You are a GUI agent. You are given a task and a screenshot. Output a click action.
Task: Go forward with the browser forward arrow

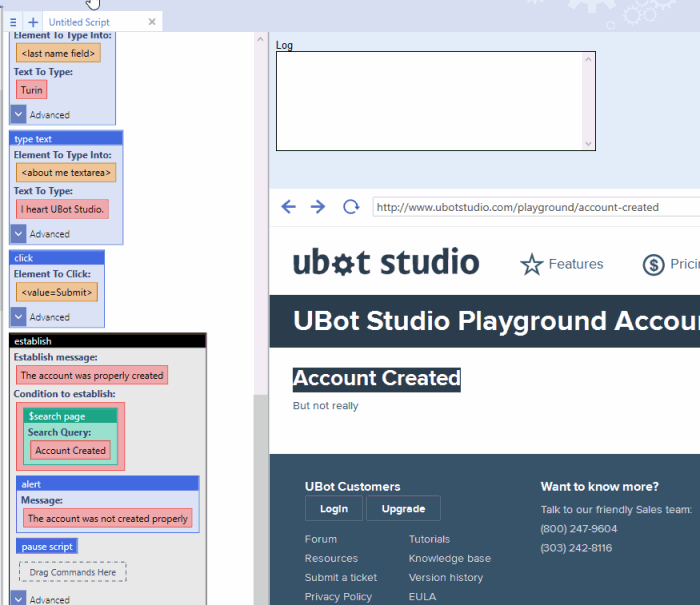point(318,206)
